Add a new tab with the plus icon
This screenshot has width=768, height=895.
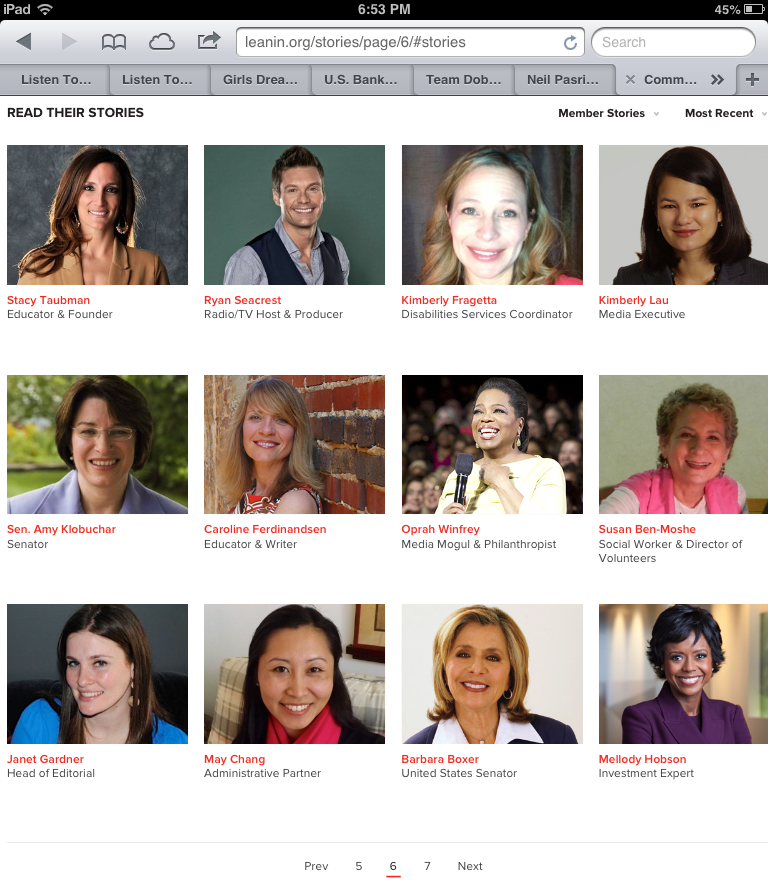(x=752, y=79)
